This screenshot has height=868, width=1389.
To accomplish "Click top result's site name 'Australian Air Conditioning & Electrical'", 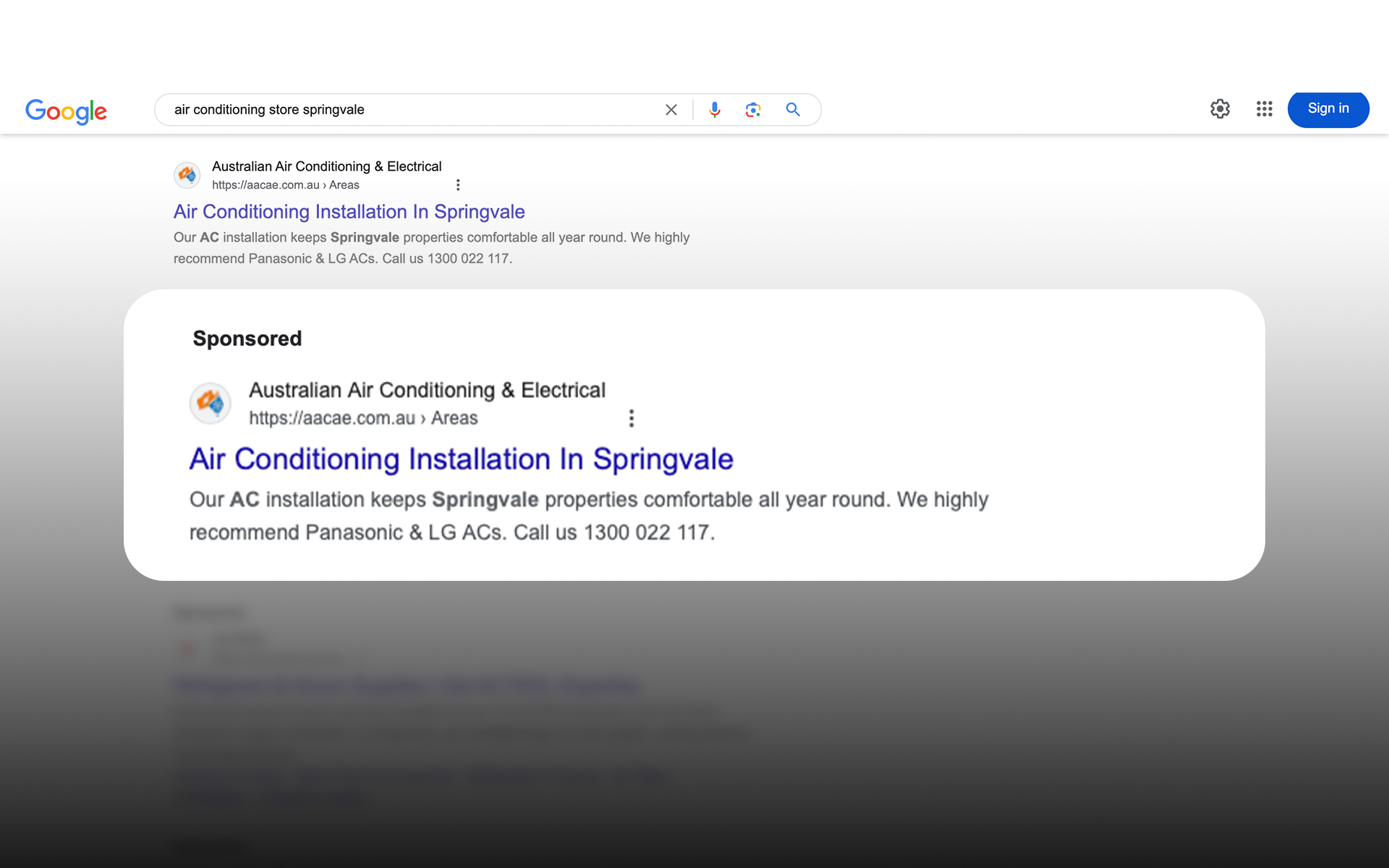I will pos(326,166).
